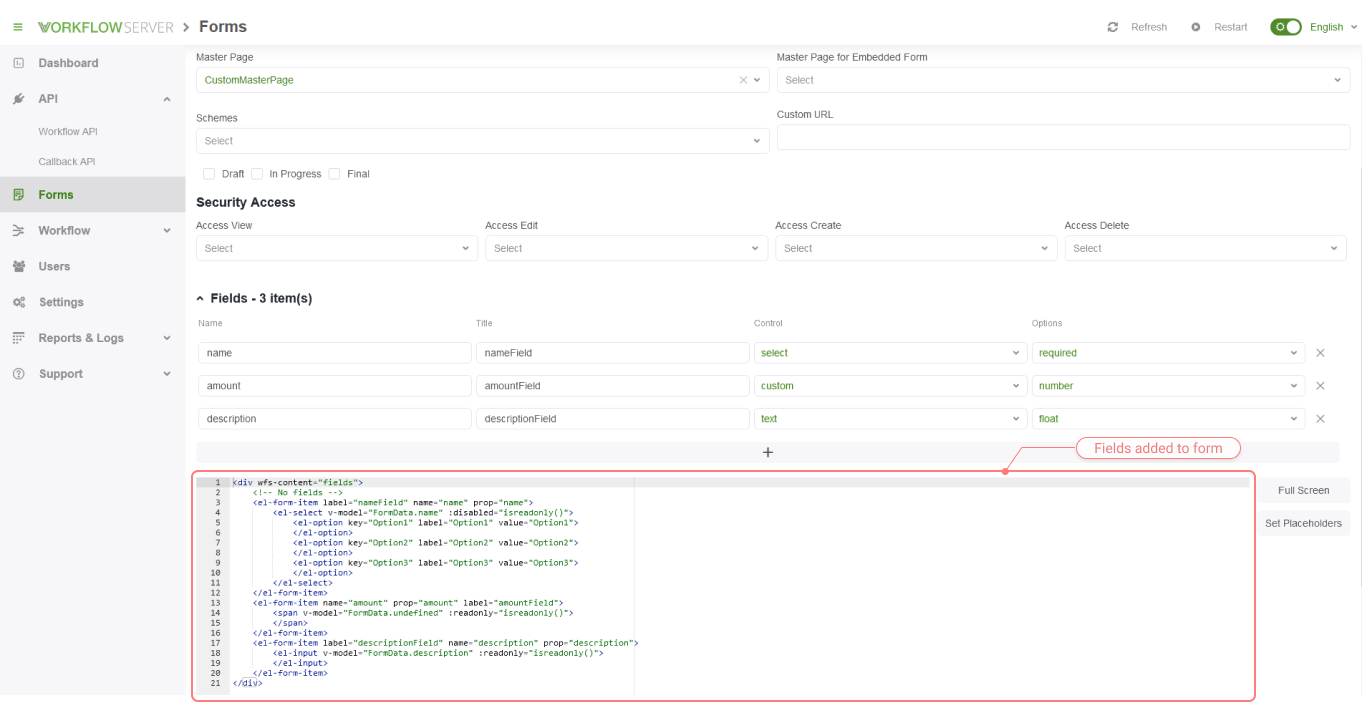The height and width of the screenshot is (708, 1362).
Task: Click the WorkflowServer logo link
Action: tap(106, 27)
